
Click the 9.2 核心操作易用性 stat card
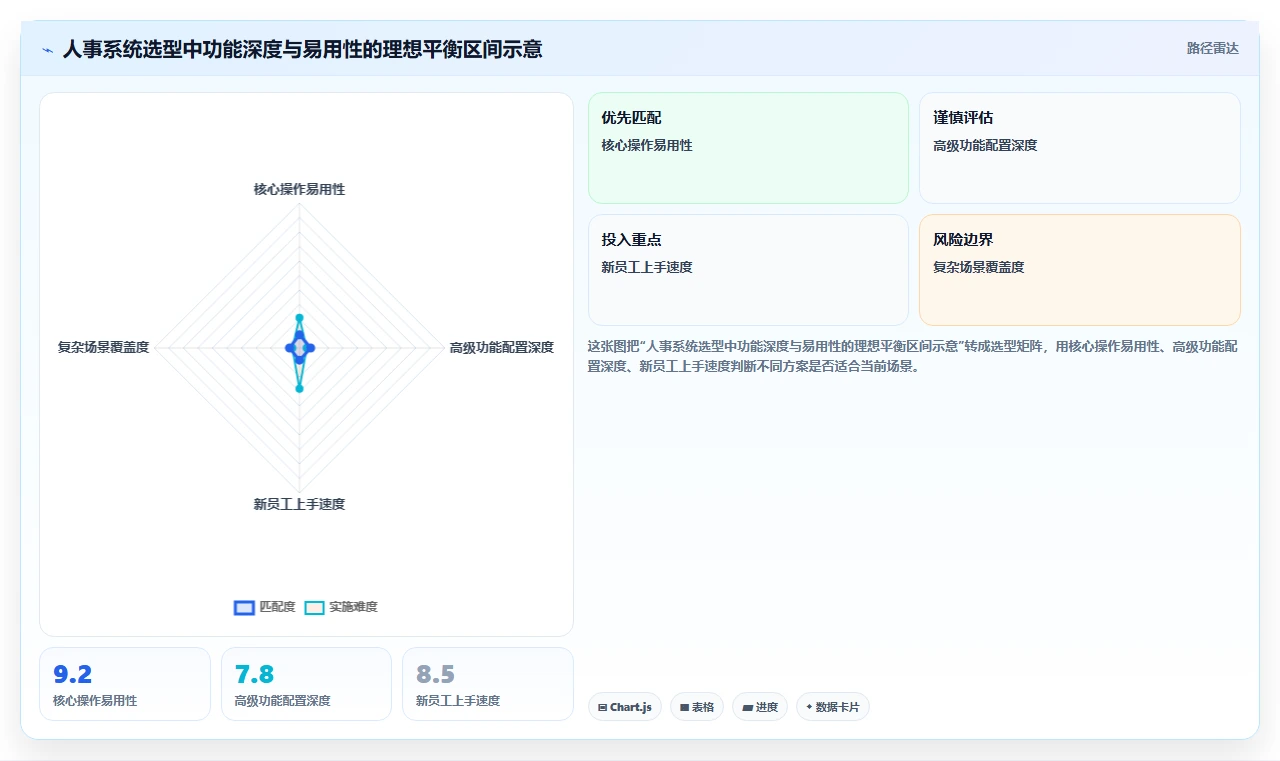125,684
